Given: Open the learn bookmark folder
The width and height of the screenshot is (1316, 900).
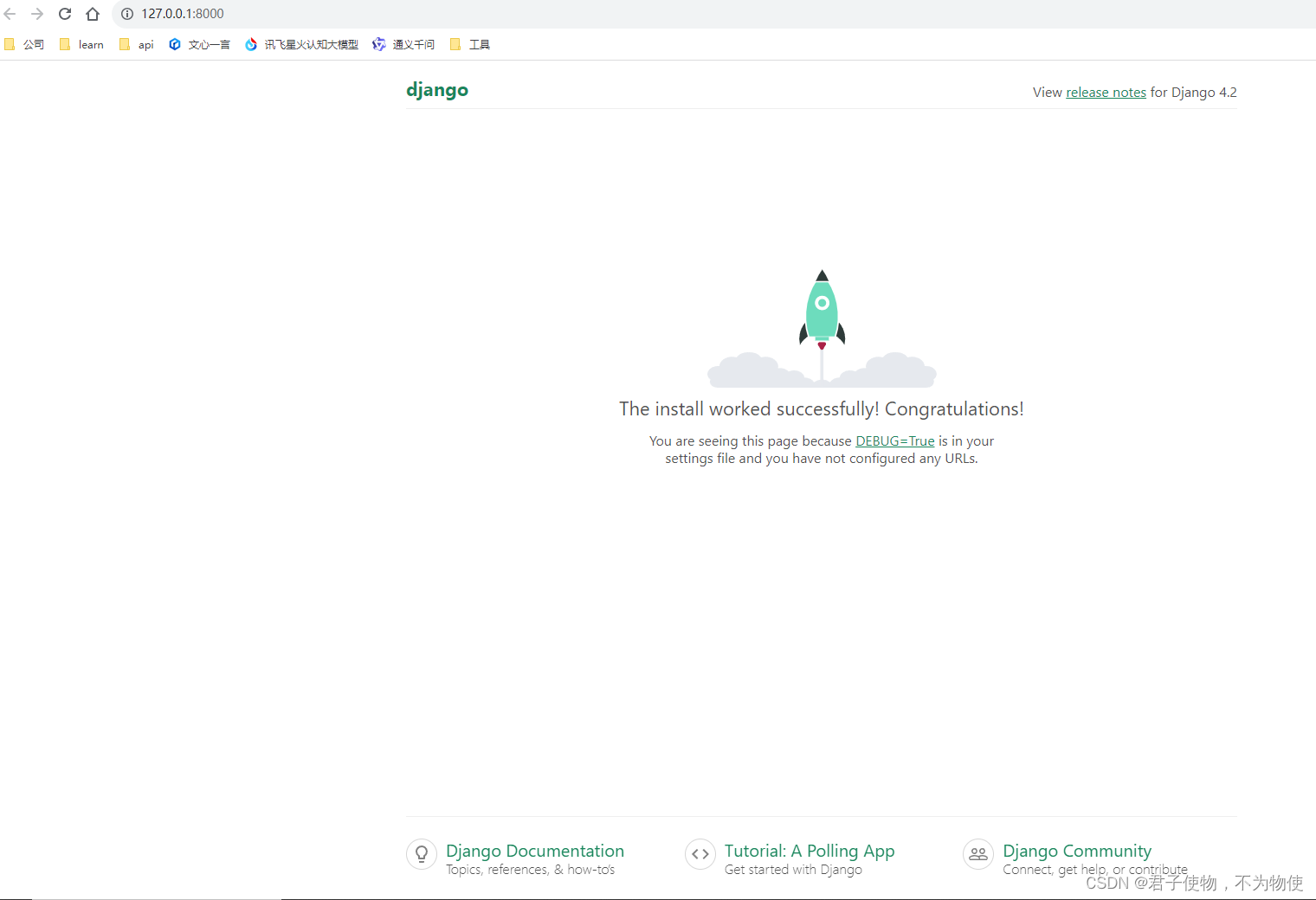Looking at the screenshot, I should click(81, 44).
